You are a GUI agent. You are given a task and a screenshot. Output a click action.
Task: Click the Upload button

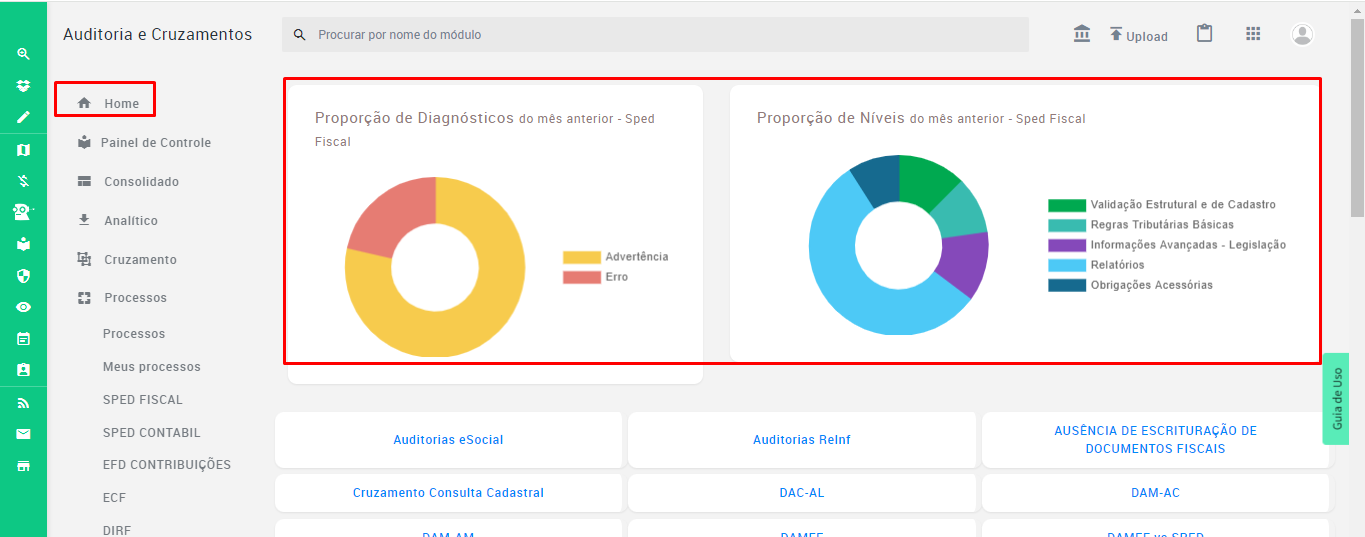pyautogui.click(x=1138, y=35)
